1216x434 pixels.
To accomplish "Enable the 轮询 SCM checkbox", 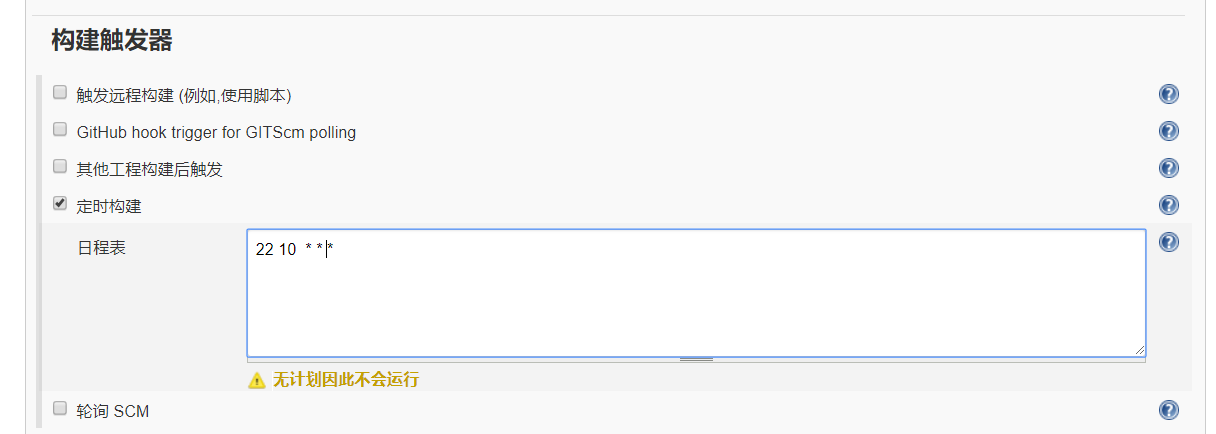I will pos(60,408).
